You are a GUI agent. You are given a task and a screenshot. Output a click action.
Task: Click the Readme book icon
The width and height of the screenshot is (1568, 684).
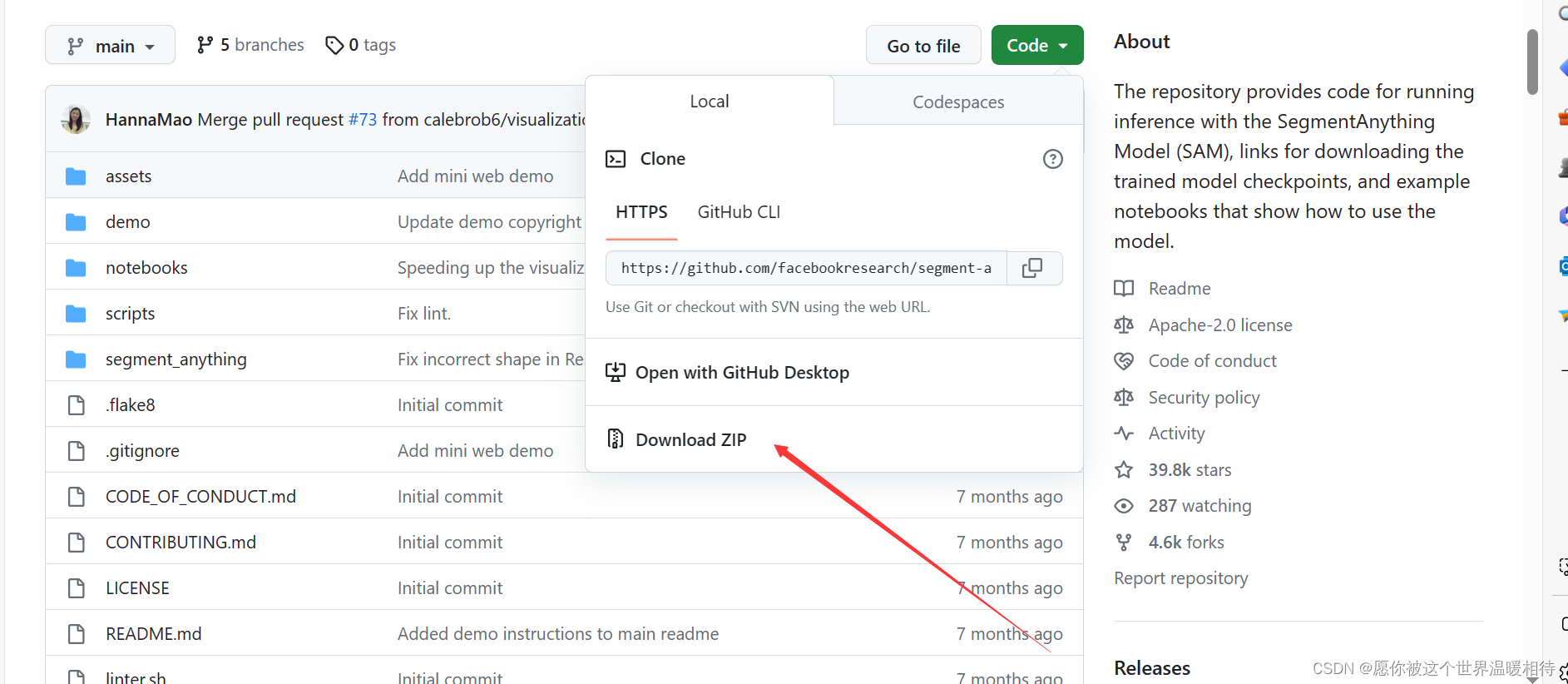[x=1124, y=289]
